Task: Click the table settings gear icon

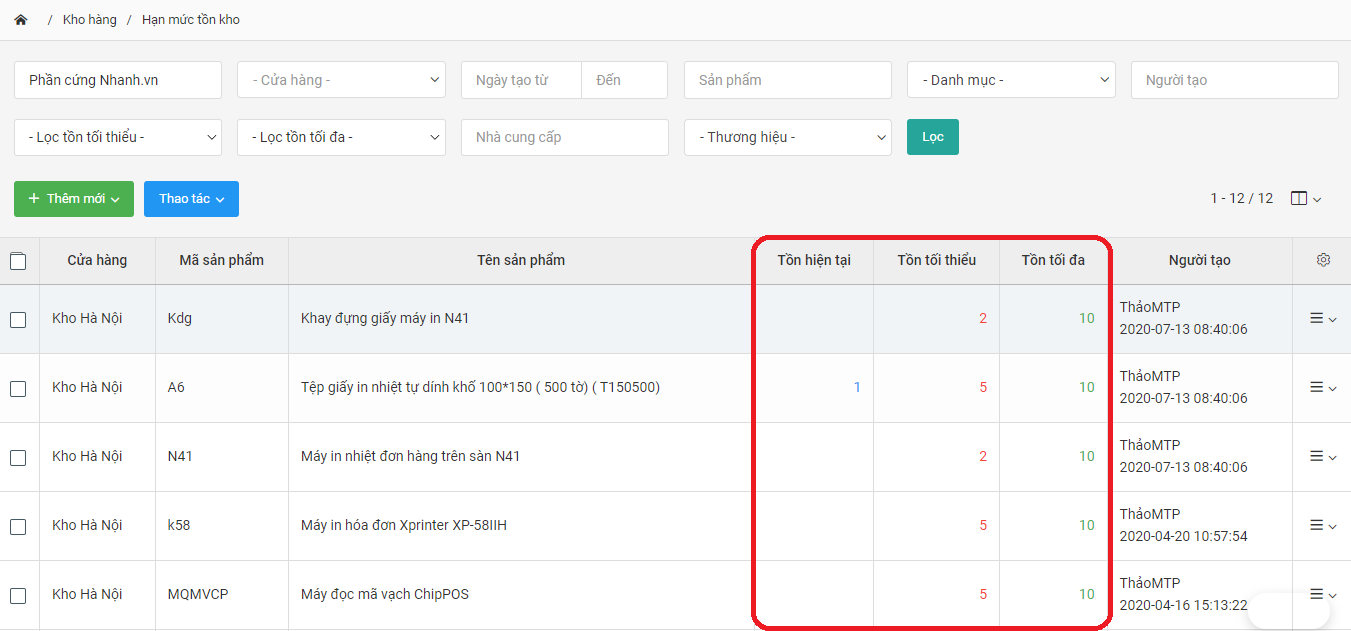Action: point(1323,260)
